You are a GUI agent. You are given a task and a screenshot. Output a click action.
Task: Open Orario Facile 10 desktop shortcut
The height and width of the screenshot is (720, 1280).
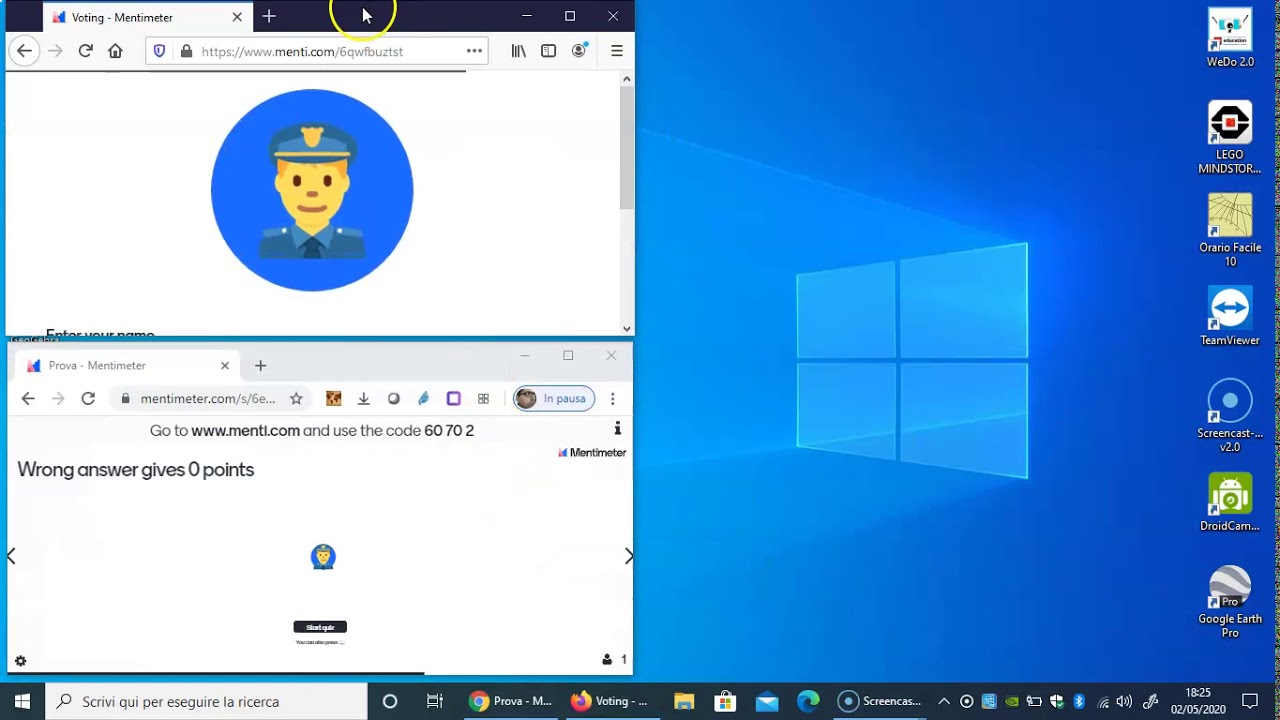(1230, 230)
